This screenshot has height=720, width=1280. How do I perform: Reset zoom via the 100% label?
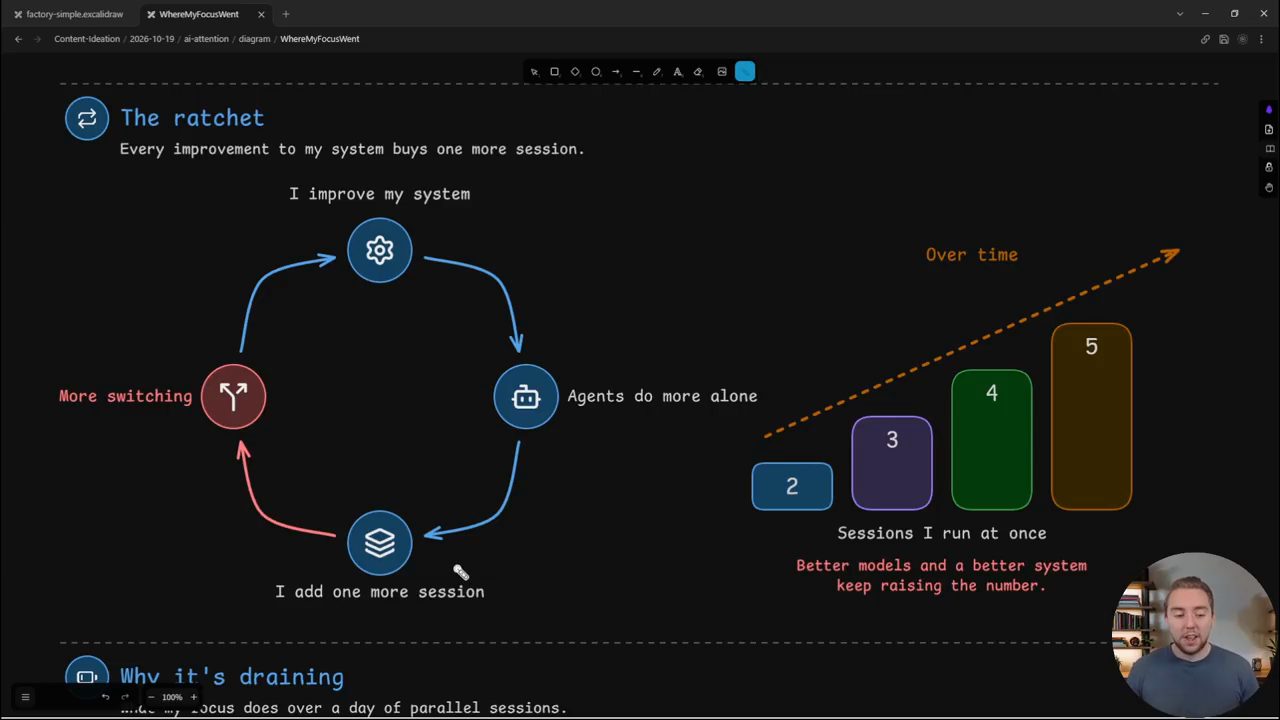(x=172, y=697)
